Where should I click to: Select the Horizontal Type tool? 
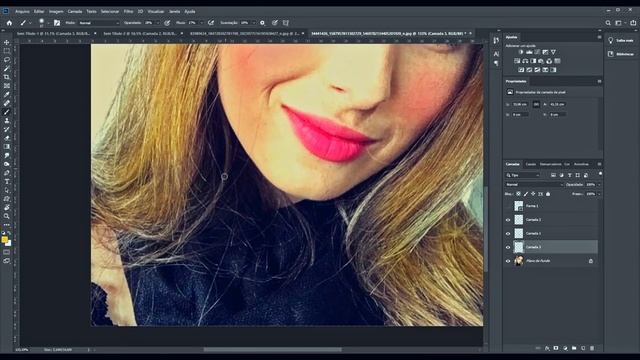pos(7,181)
